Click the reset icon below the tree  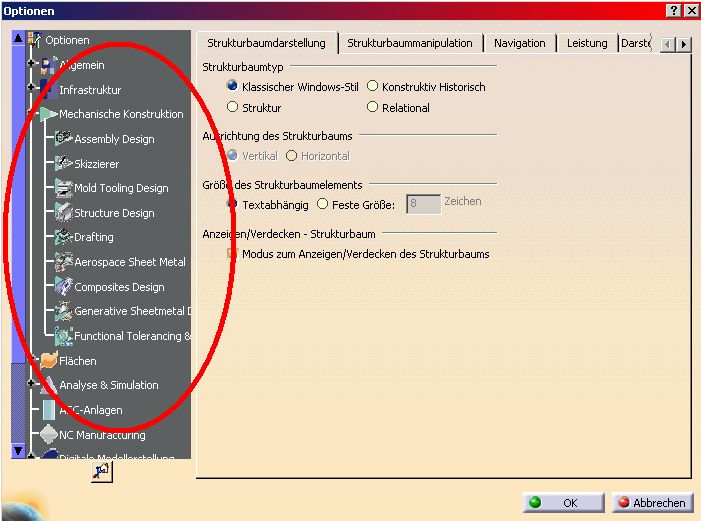[102, 471]
